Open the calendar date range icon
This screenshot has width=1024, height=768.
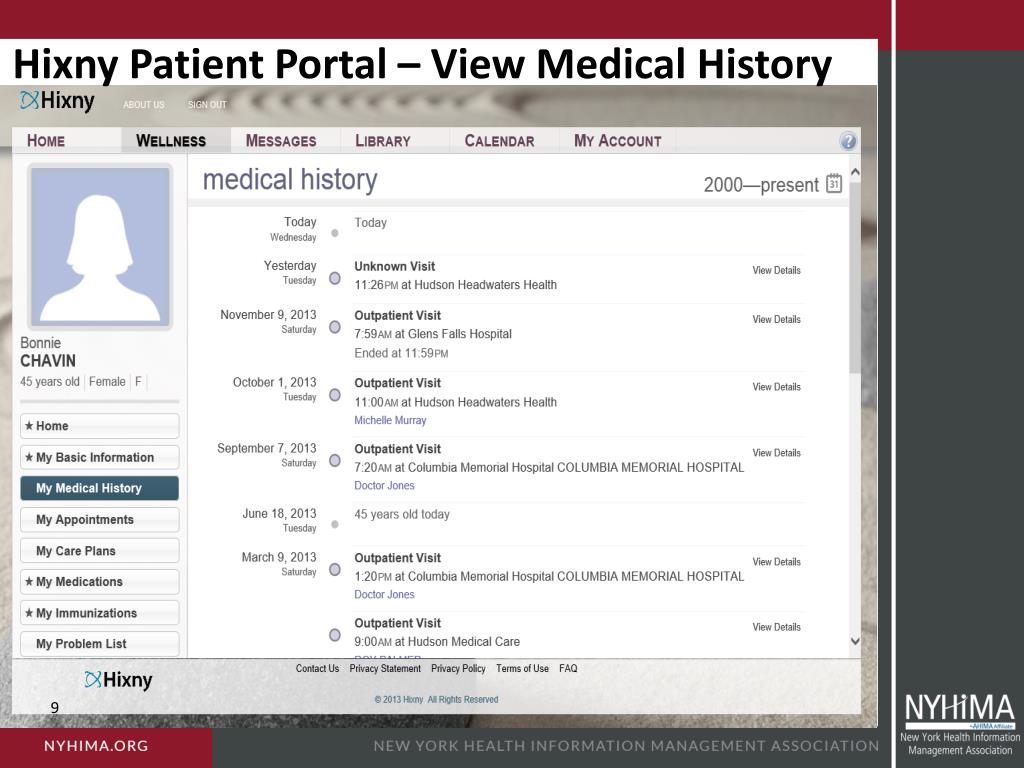tap(834, 184)
